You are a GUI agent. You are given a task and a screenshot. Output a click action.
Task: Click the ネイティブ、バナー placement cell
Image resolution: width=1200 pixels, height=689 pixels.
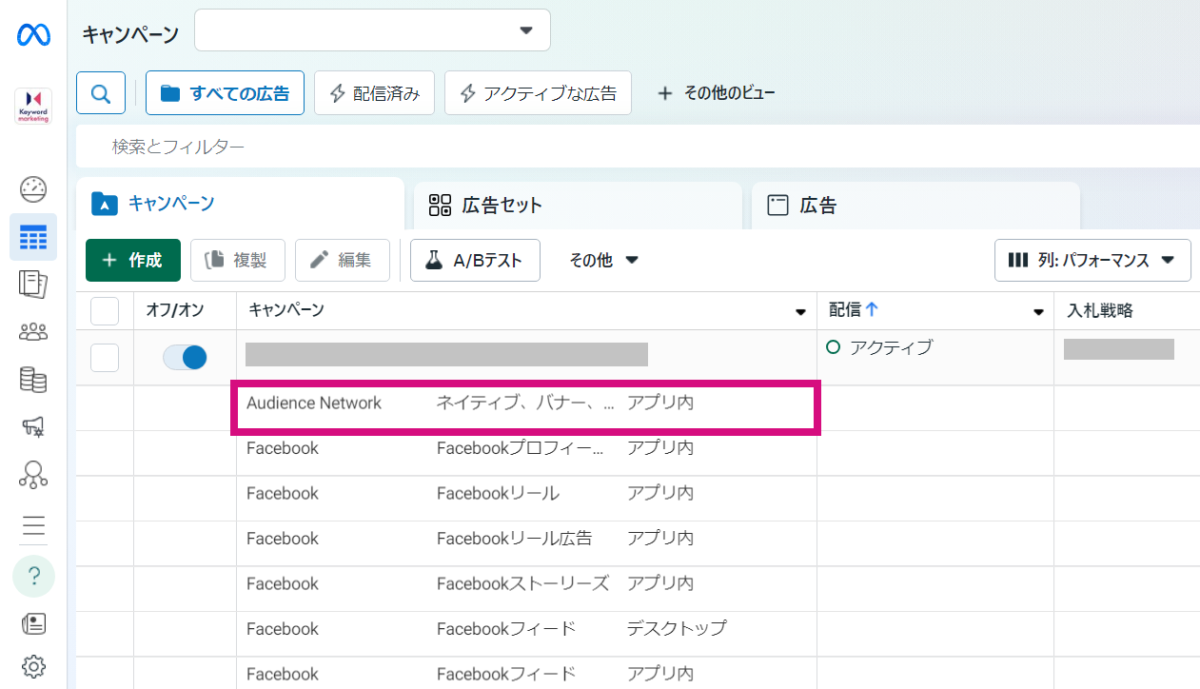point(526,403)
